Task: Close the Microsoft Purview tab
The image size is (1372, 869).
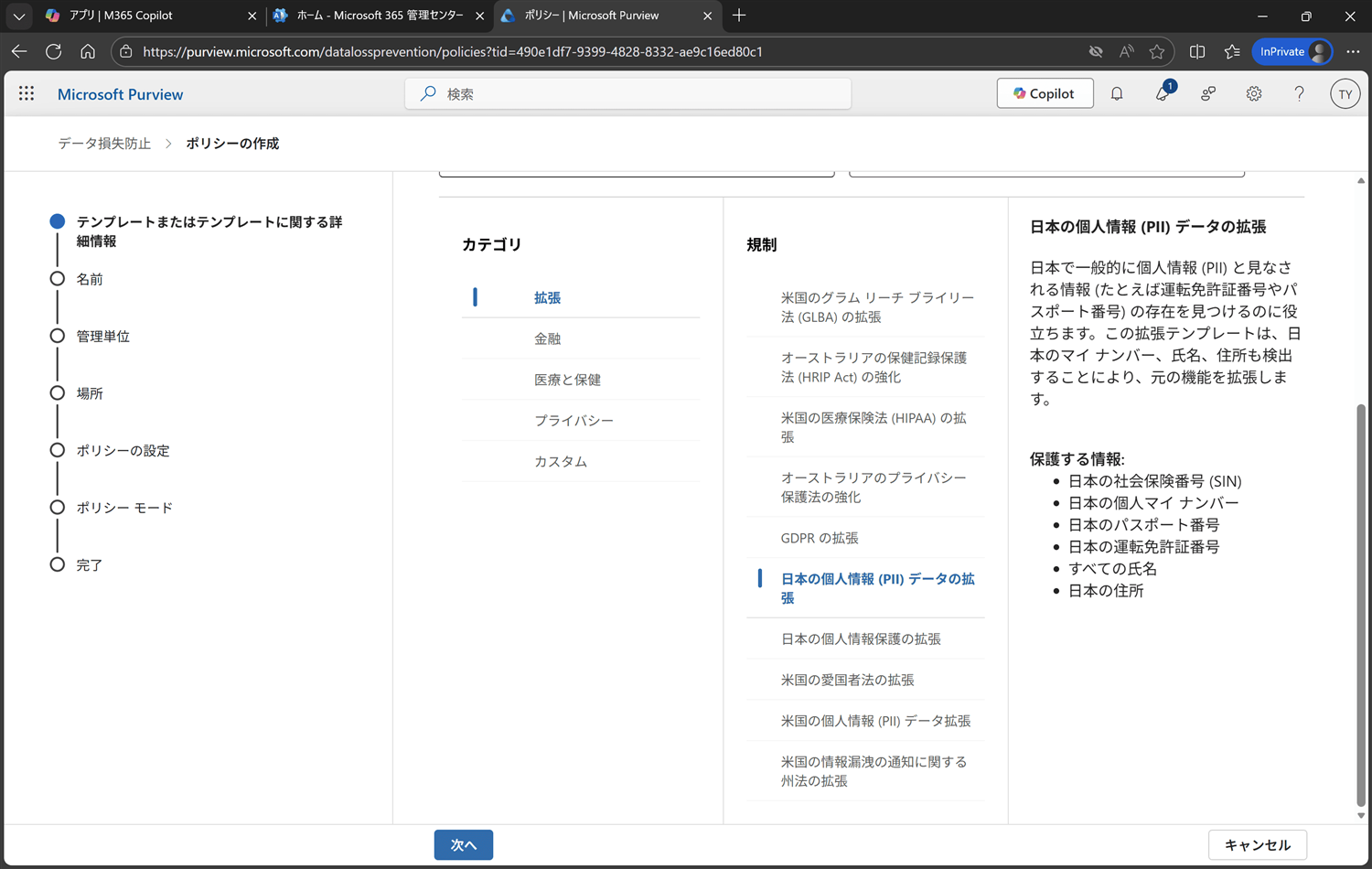Action: point(707,16)
